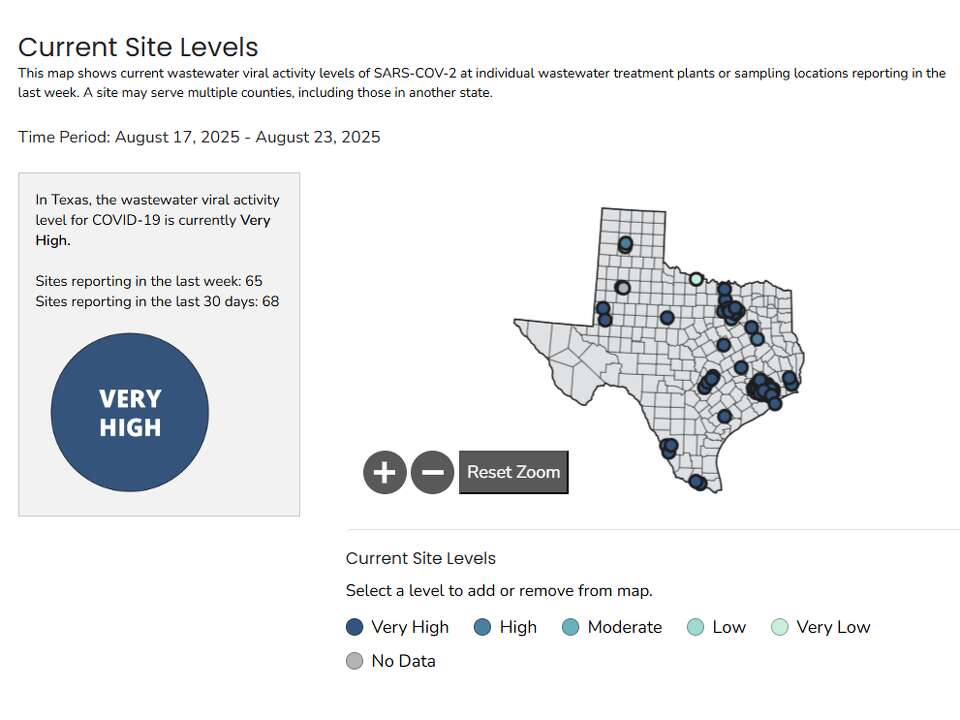Screen dimensions: 960x720
Task: Select the southernmost site marker at Texas tip
Action: pos(699,483)
